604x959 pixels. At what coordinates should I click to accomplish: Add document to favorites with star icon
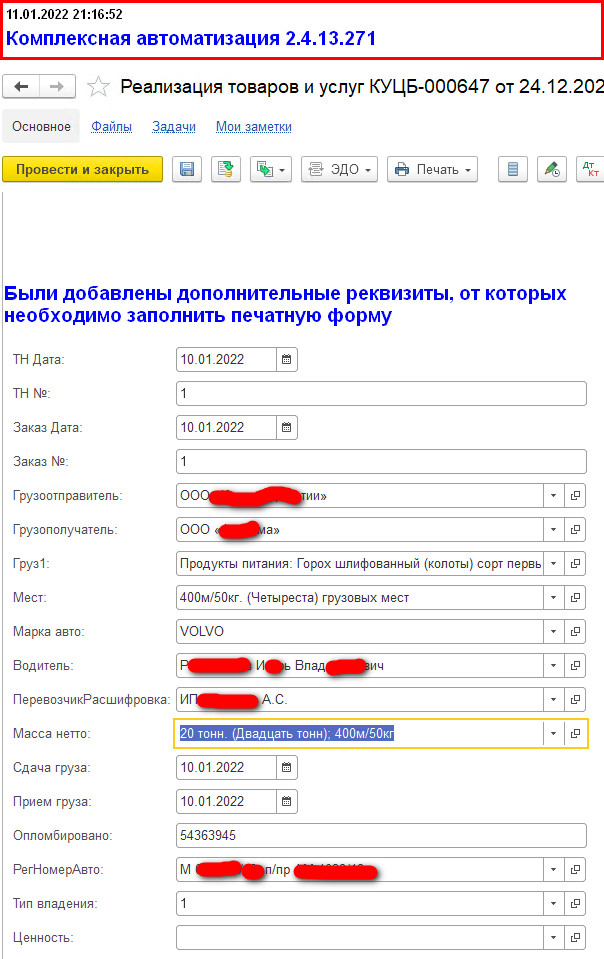98,87
